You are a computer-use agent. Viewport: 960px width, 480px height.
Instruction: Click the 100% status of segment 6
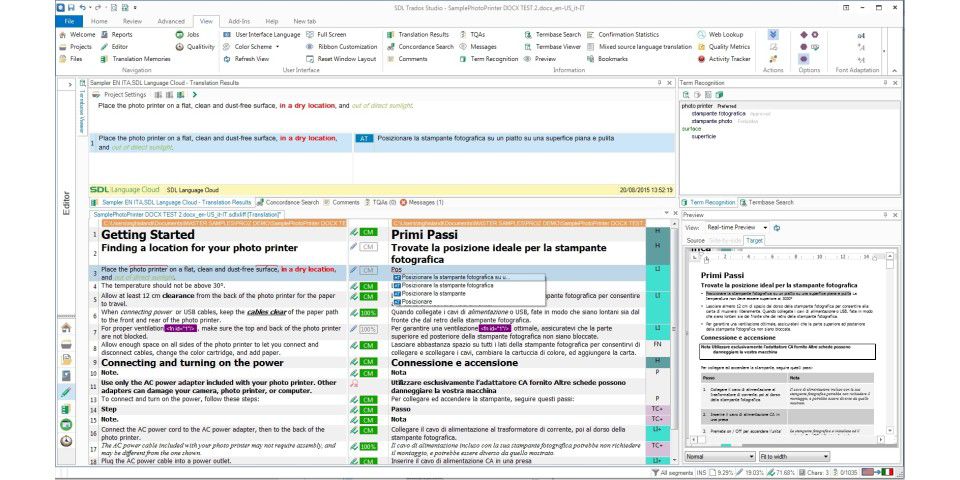pos(368,313)
